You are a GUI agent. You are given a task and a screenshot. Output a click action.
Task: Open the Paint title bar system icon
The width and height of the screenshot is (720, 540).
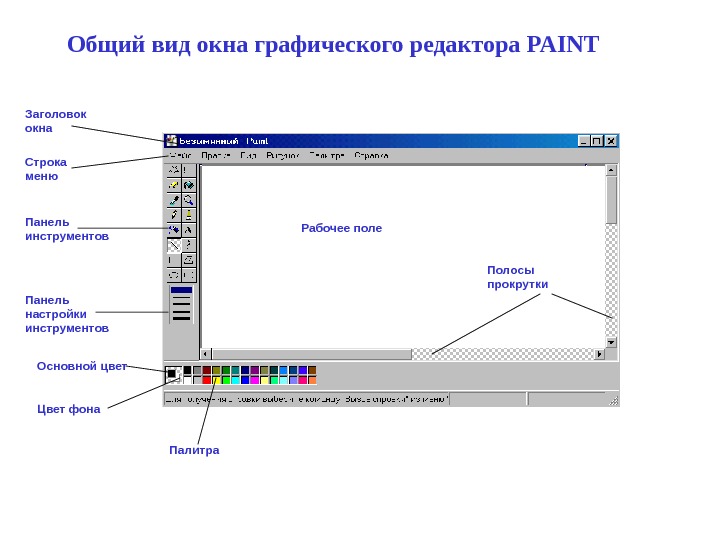171,141
